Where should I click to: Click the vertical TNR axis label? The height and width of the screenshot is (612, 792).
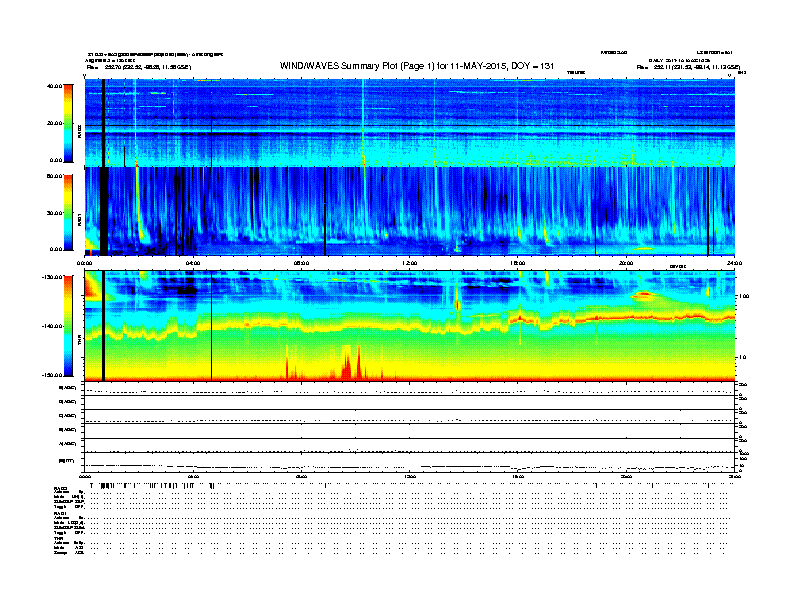79,342
